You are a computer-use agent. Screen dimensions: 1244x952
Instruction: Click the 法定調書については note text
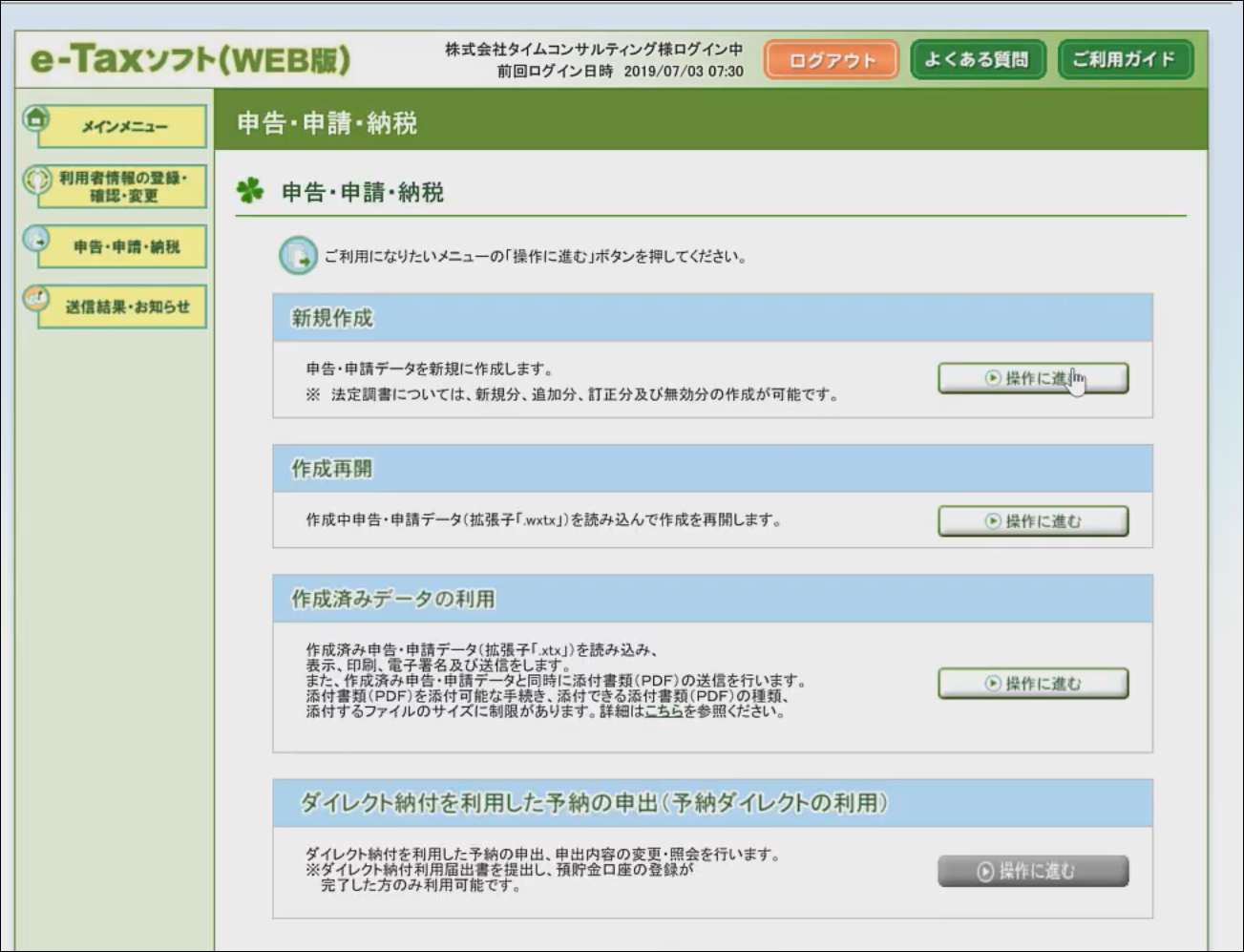click(573, 394)
